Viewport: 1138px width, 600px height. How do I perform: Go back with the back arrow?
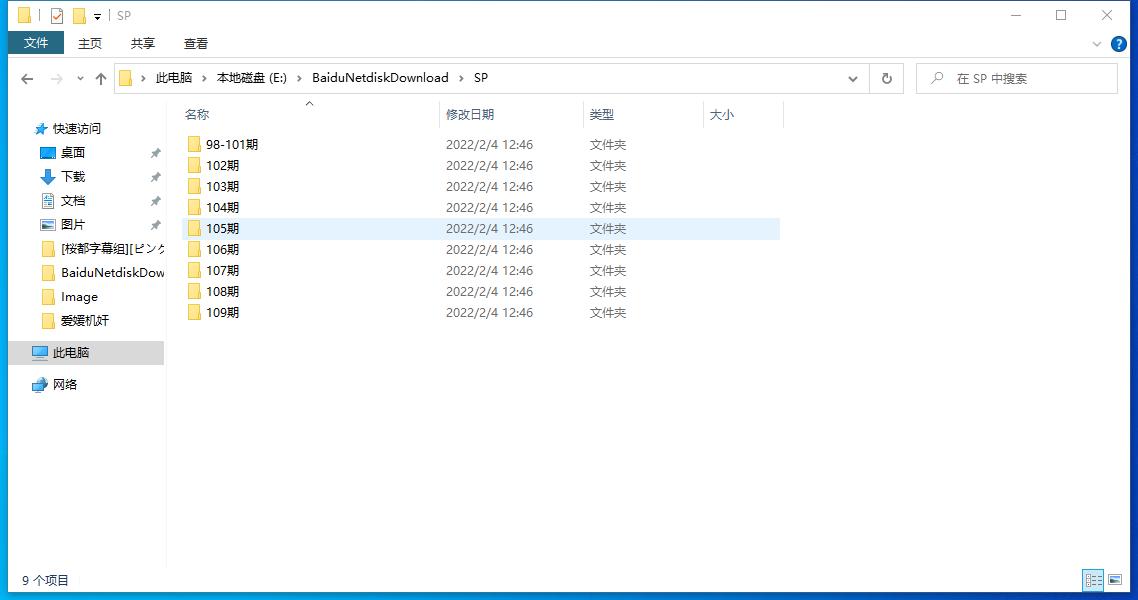(x=27, y=78)
